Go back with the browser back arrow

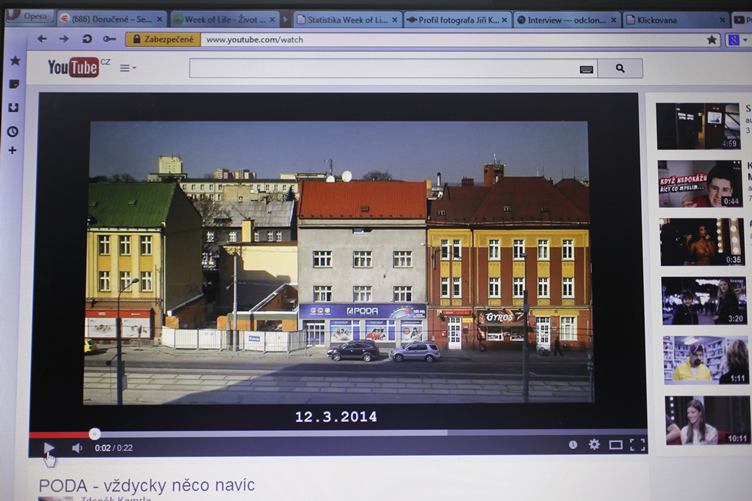click(42, 39)
